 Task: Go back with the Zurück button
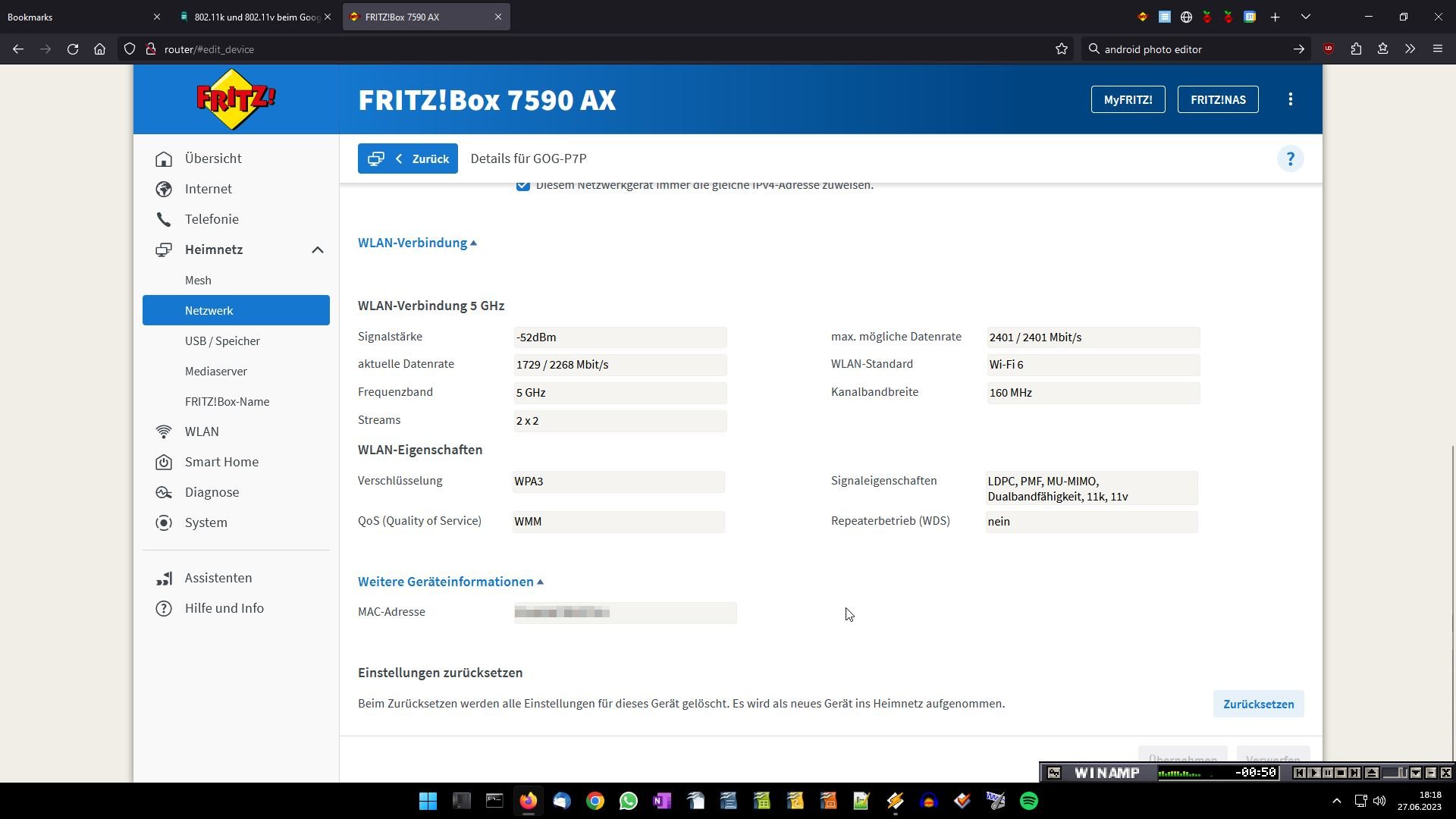coord(408,158)
